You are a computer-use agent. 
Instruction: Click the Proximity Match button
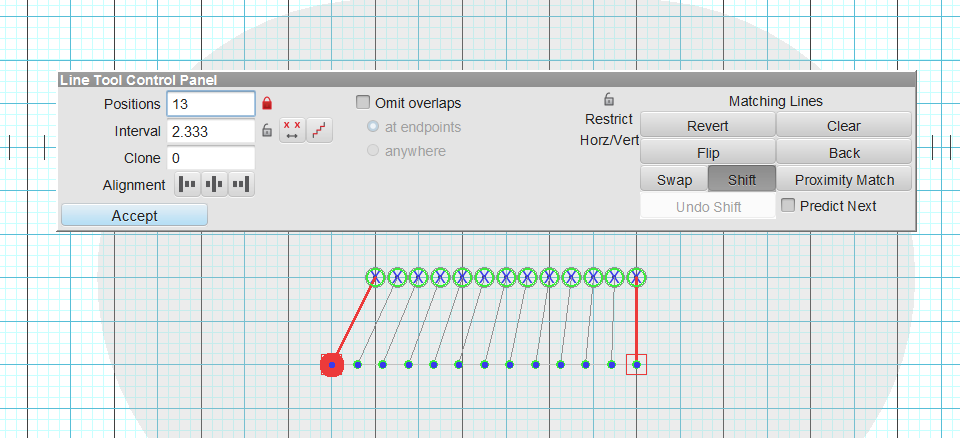click(x=844, y=179)
